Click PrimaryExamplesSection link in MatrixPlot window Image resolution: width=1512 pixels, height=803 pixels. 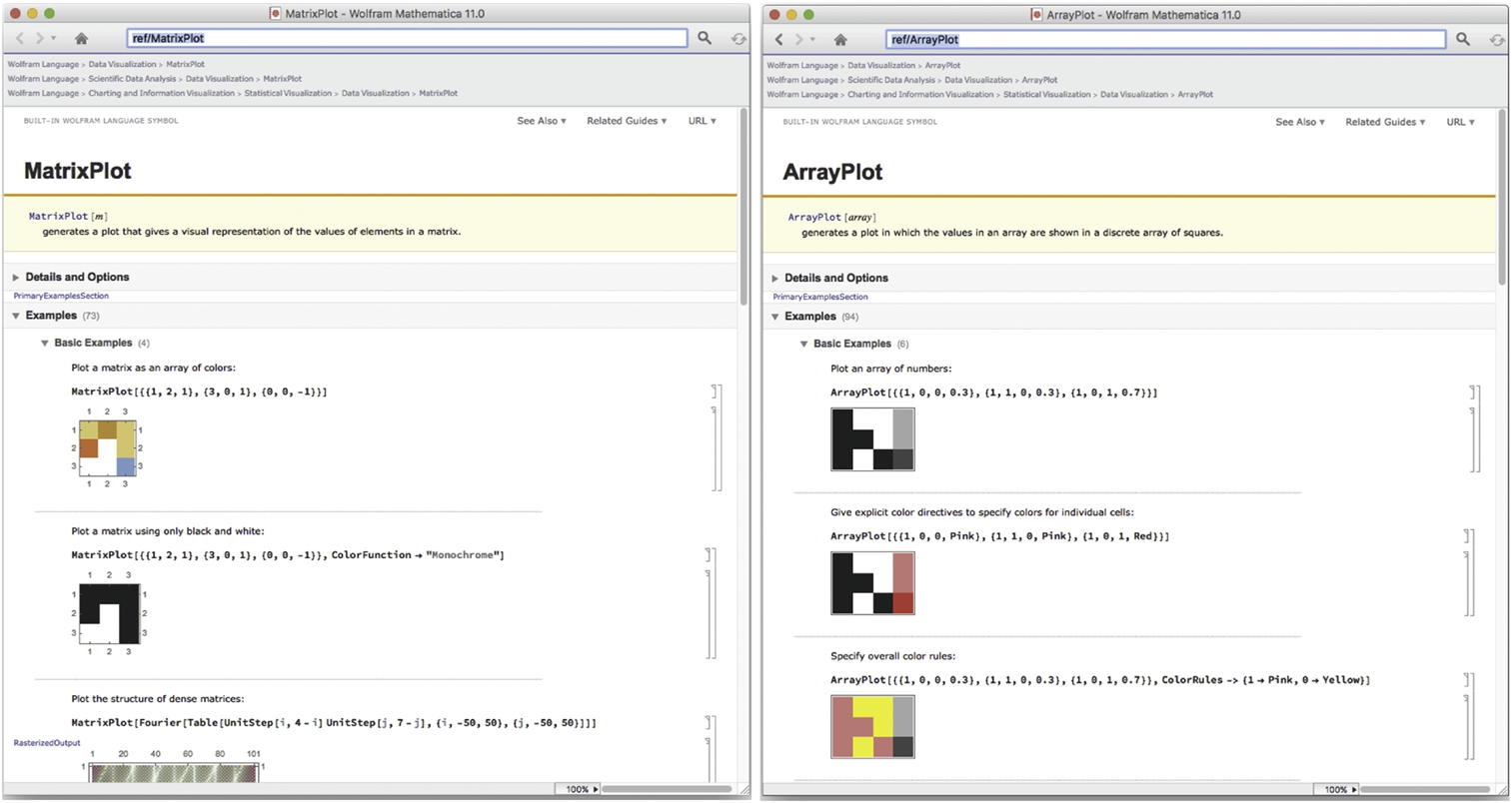61,296
